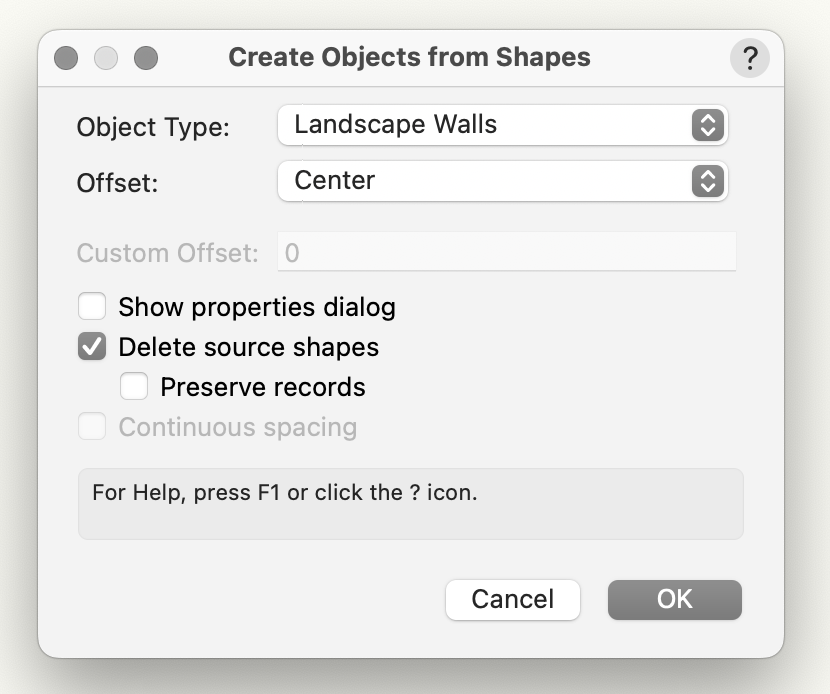Open the Center offset dropdown
This screenshot has width=830, height=694.
(x=488, y=181)
